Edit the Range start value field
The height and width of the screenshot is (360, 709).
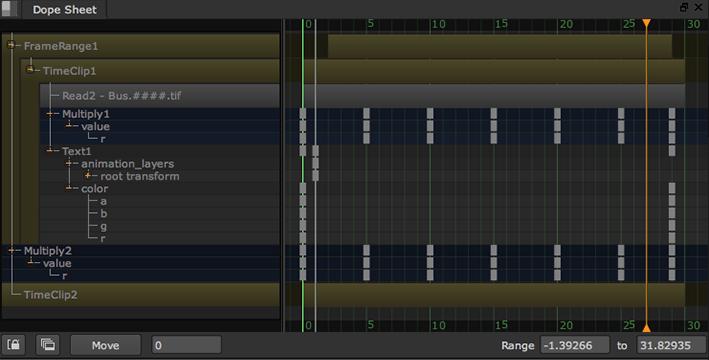[x=575, y=345]
